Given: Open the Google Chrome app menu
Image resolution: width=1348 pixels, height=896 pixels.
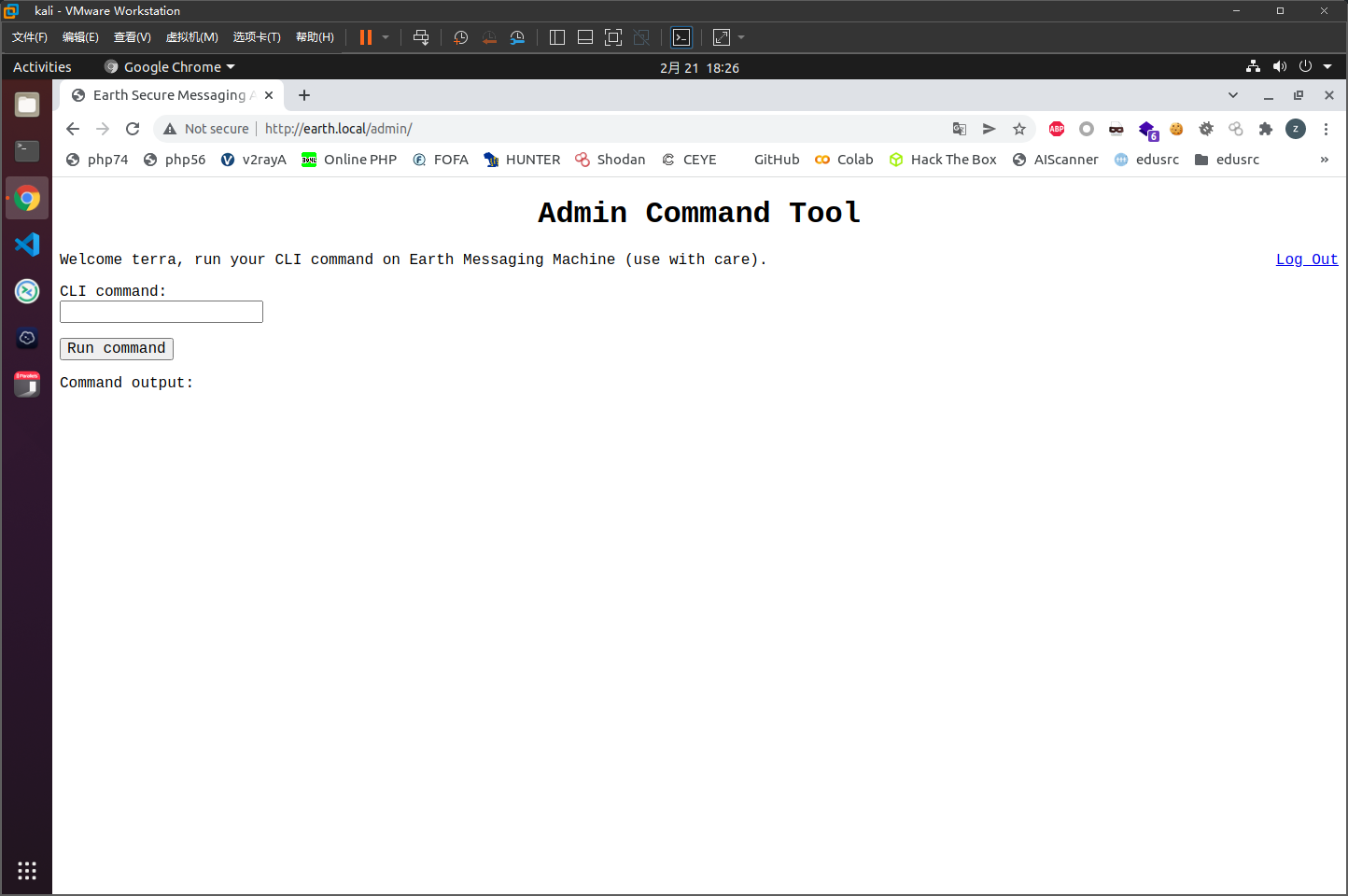Looking at the screenshot, I should tap(170, 67).
